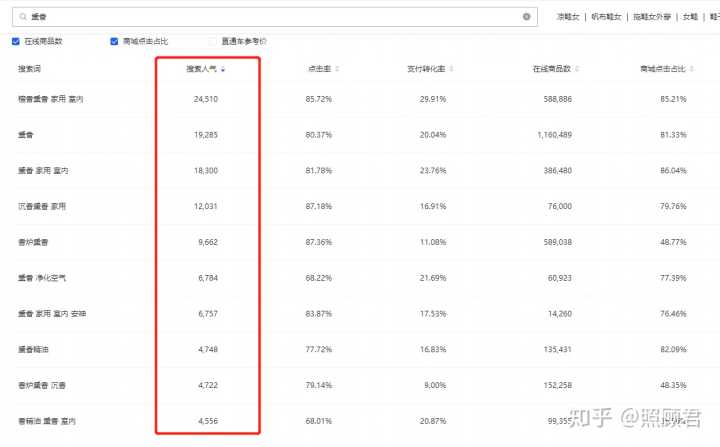The width and height of the screenshot is (720, 447).
Task: Uncheck the 在线商品数 checkbox
Action: tap(15, 42)
